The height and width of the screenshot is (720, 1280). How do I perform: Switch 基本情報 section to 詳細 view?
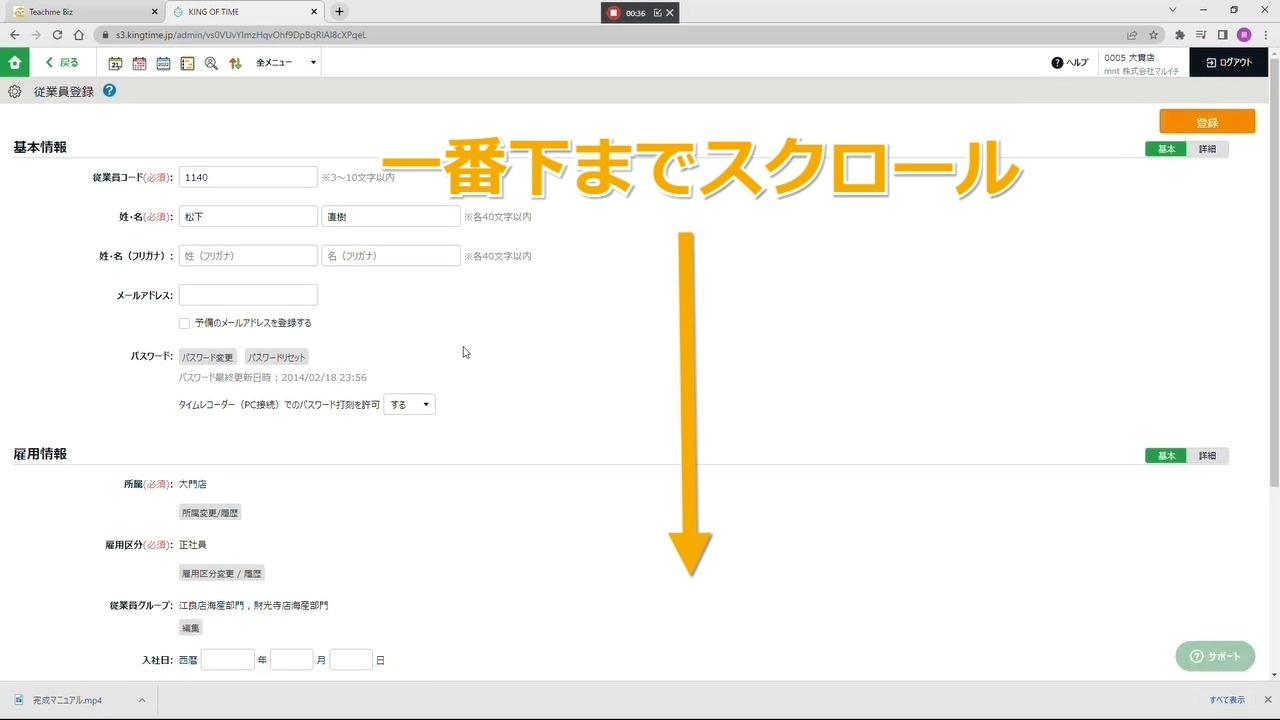[x=1207, y=149]
